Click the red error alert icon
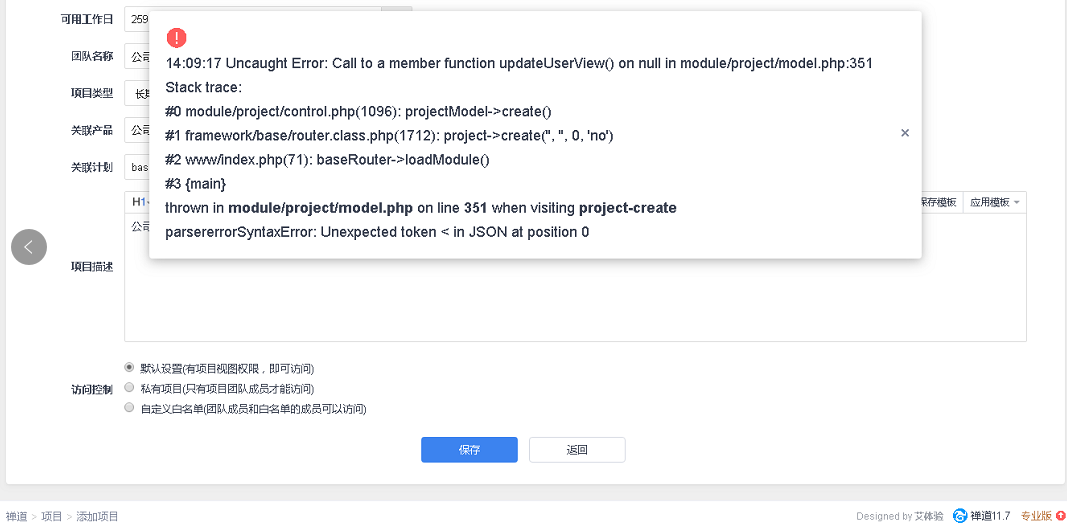1067x531 pixels. pos(176,38)
